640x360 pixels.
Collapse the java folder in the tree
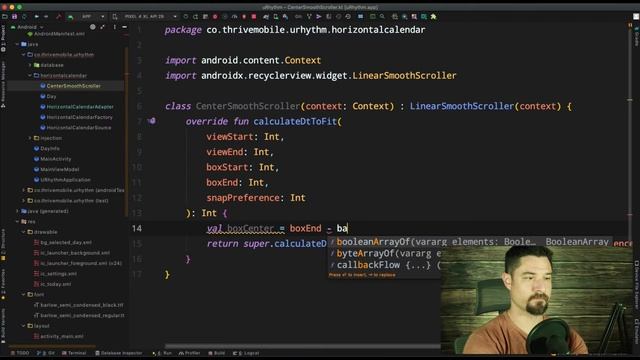coord(17,44)
